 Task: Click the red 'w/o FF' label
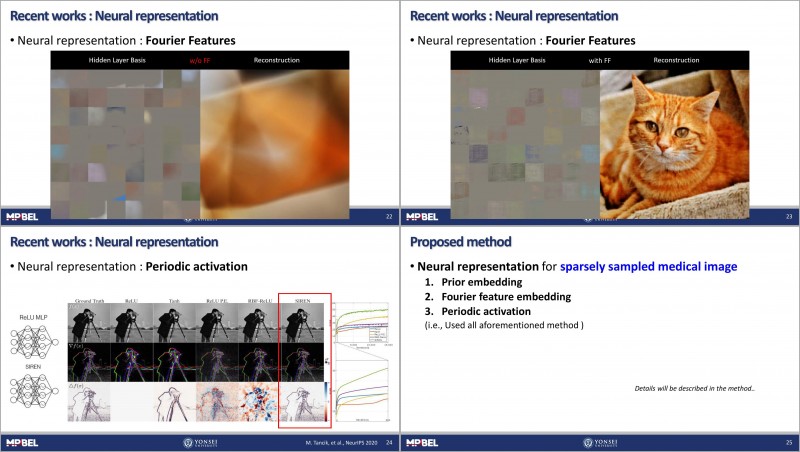[200, 61]
